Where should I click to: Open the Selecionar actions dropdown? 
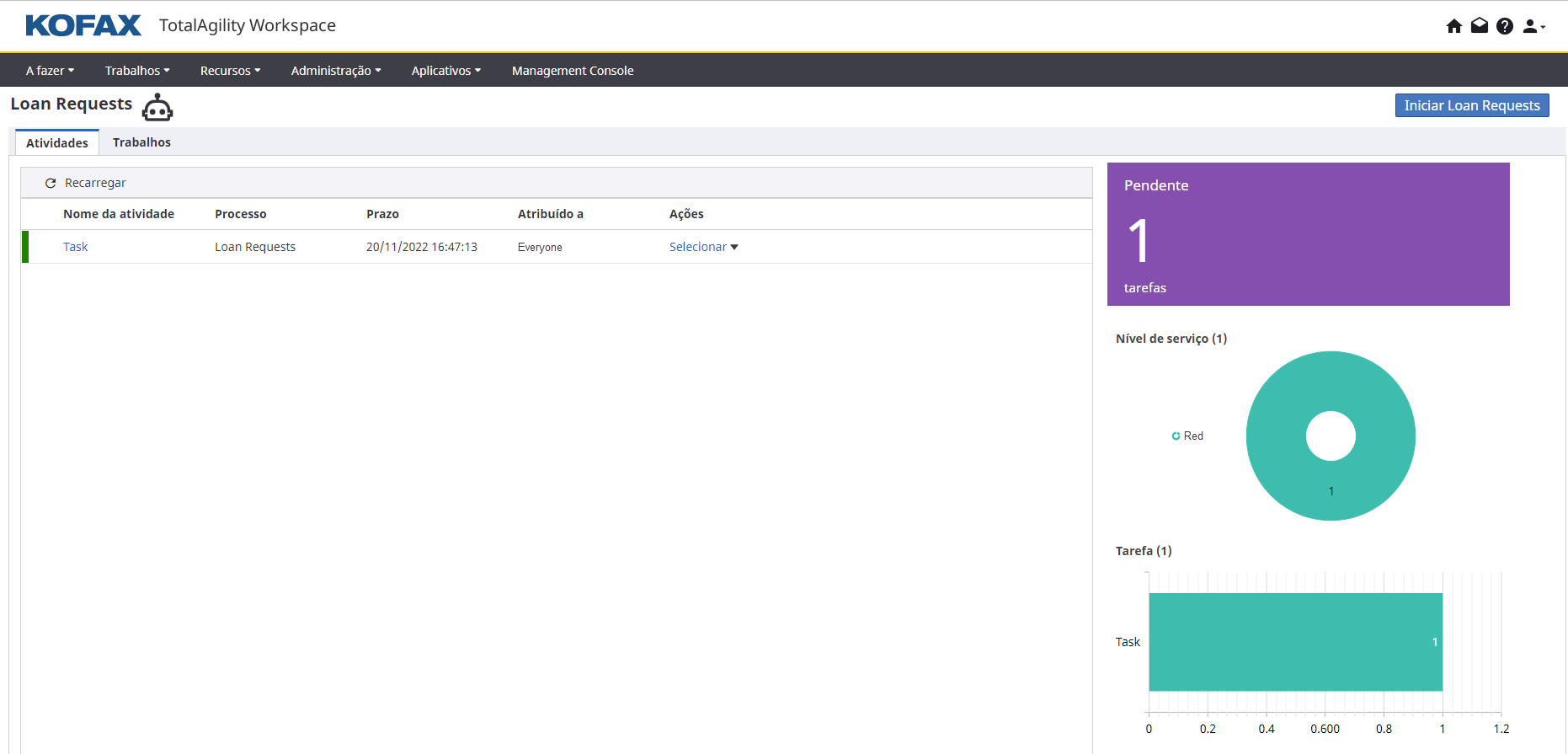(703, 247)
